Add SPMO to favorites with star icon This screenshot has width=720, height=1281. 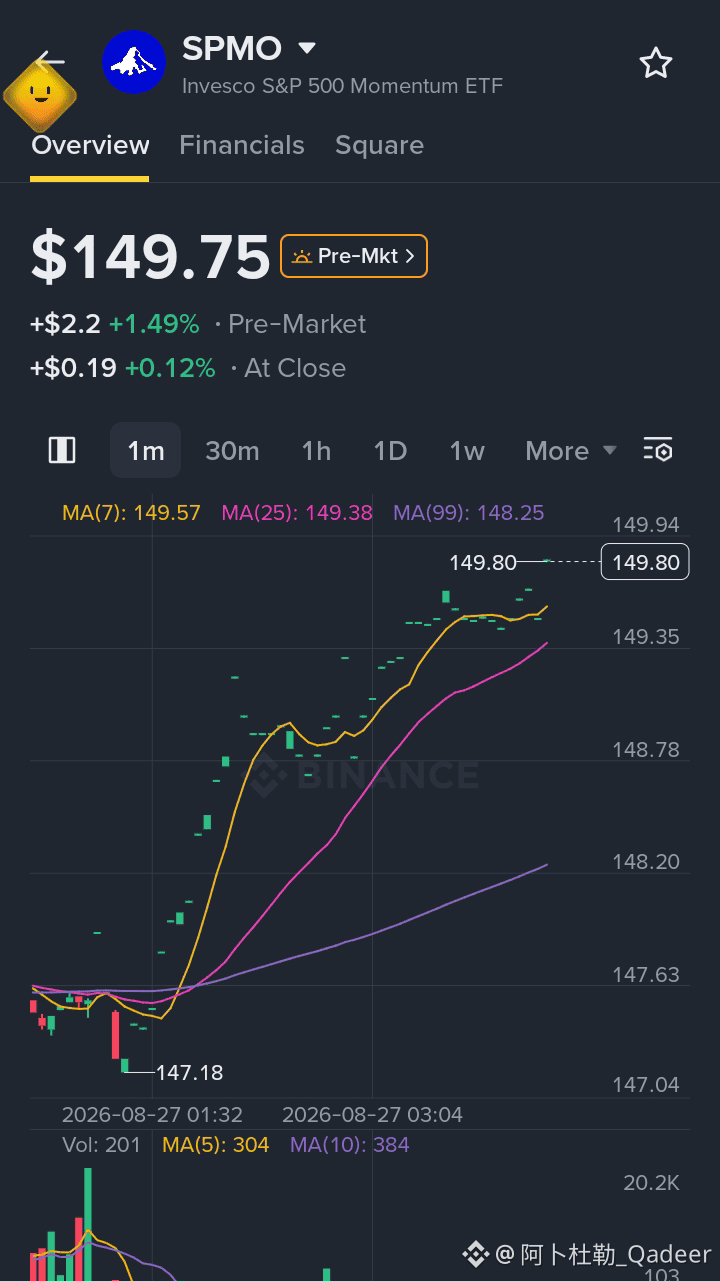point(656,63)
